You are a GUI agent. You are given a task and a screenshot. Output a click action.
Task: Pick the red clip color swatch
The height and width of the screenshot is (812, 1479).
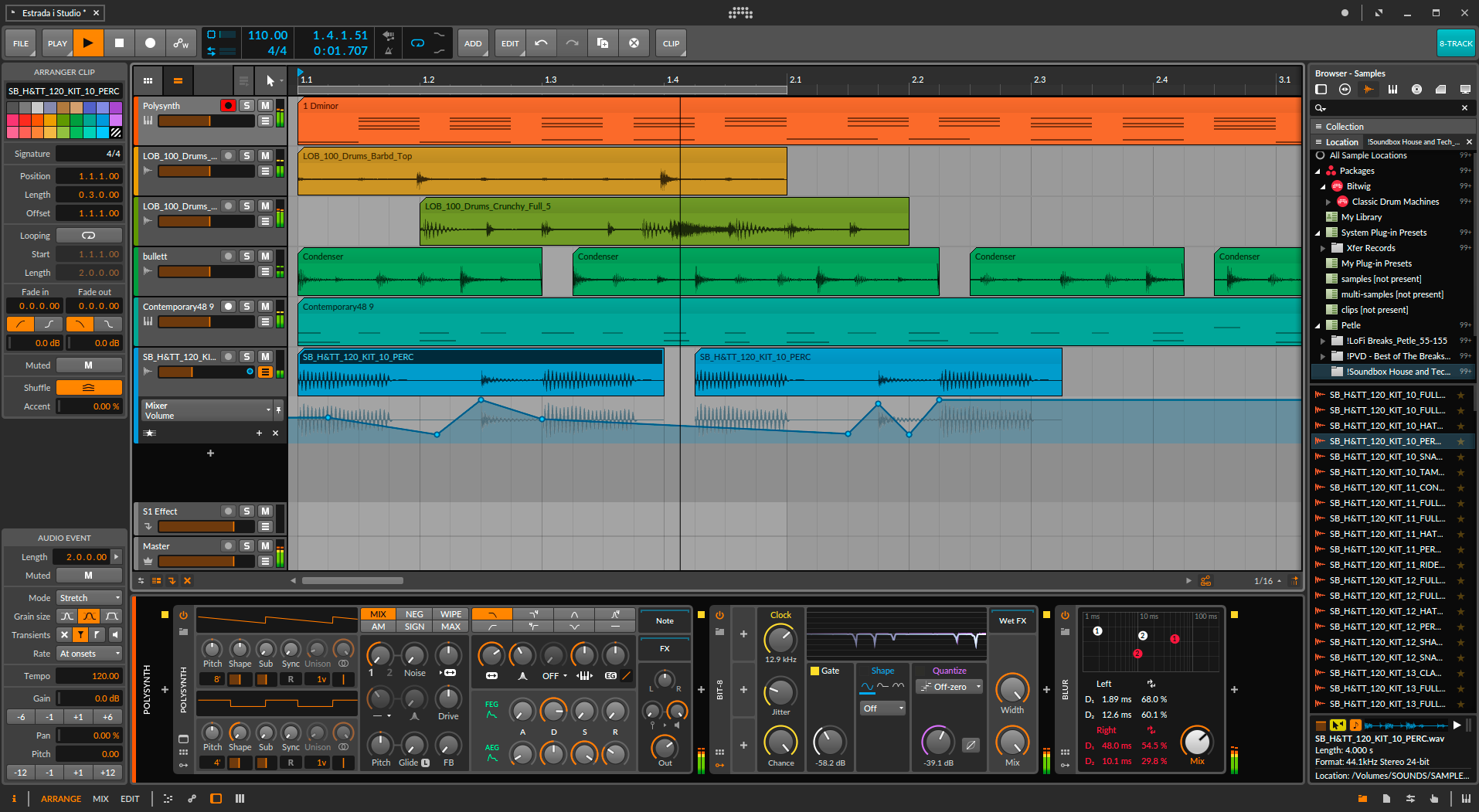tap(24, 121)
